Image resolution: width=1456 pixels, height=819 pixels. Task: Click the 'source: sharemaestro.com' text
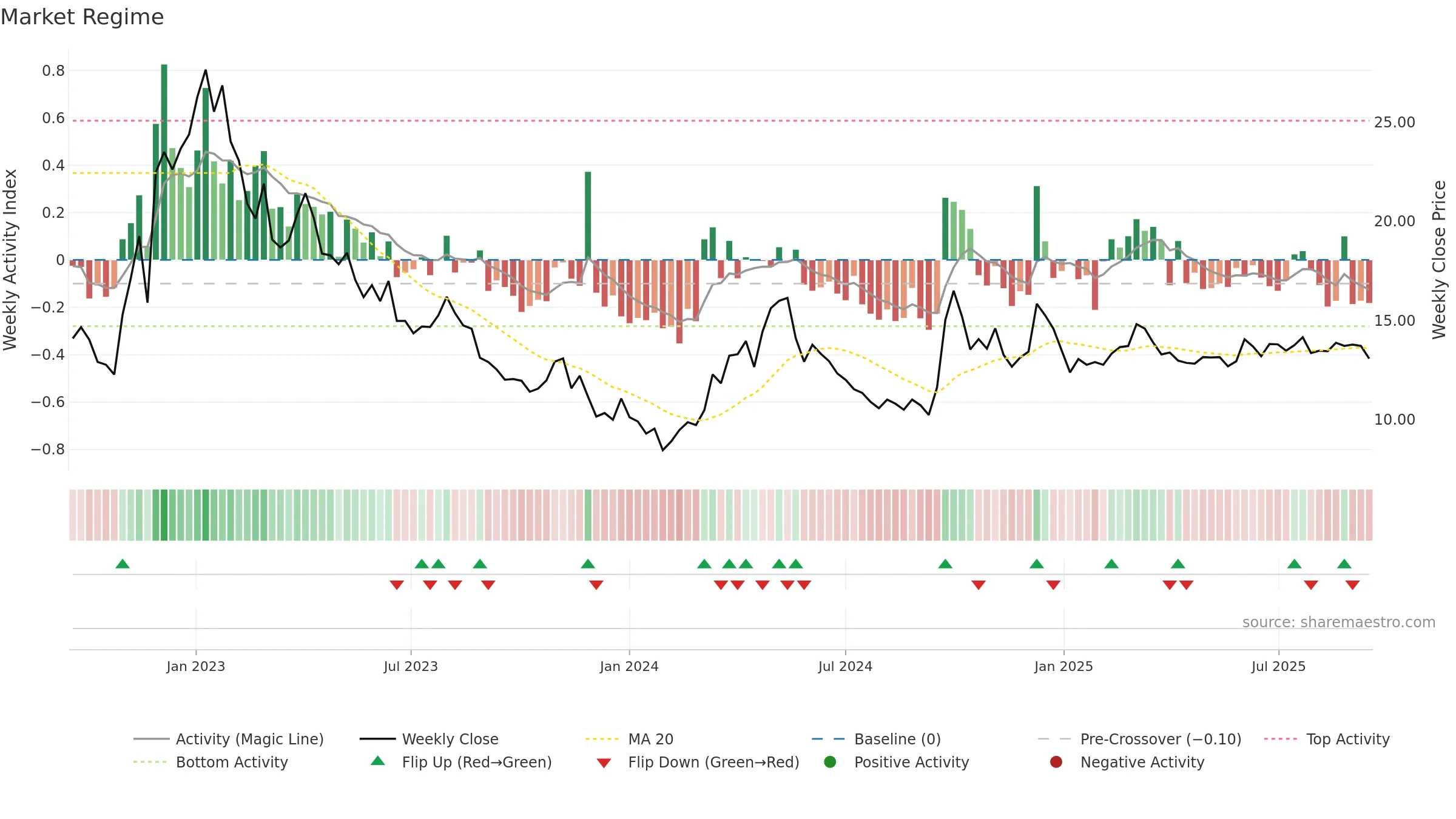(1339, 622)
